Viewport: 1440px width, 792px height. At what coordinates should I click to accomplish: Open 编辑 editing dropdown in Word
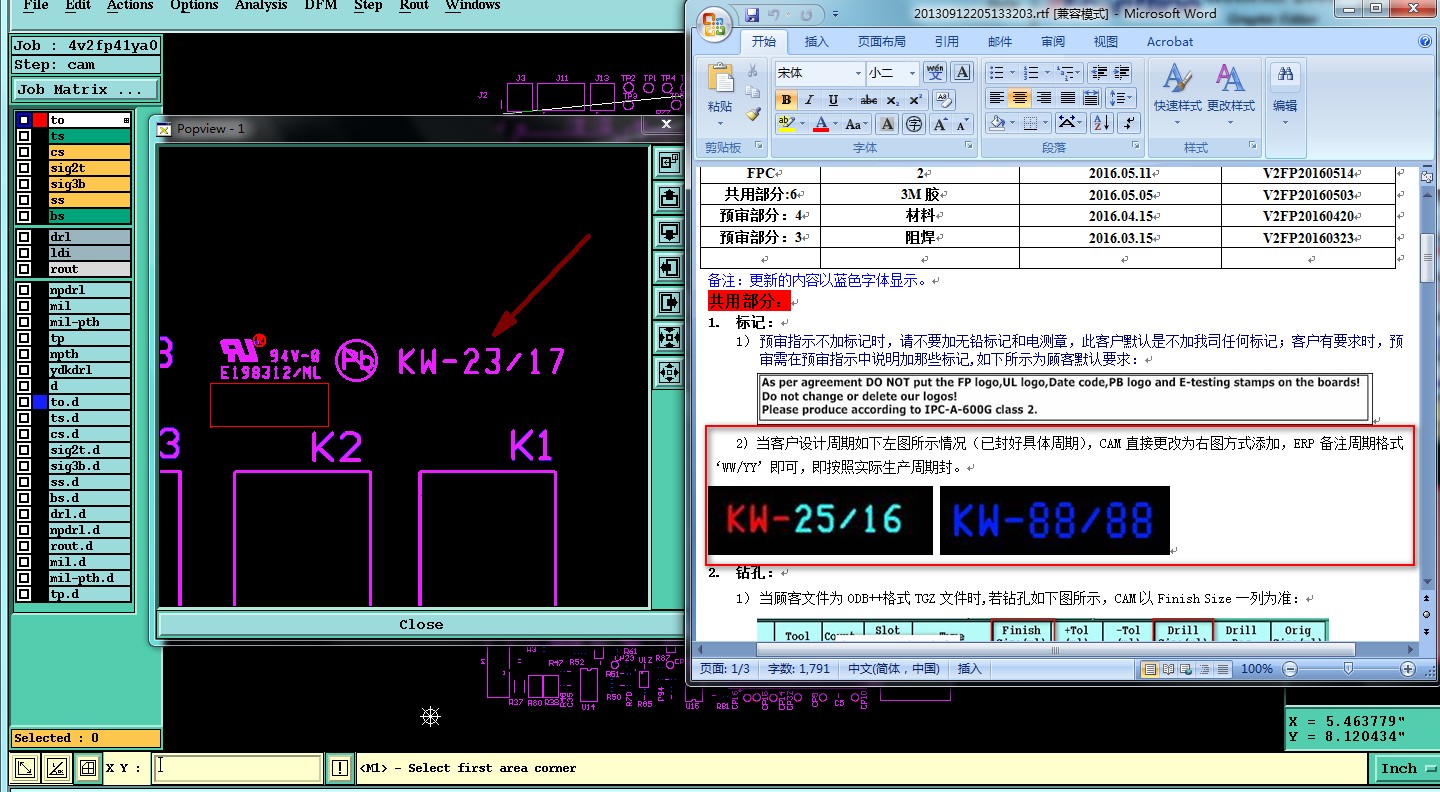[x=1285, y=95]
